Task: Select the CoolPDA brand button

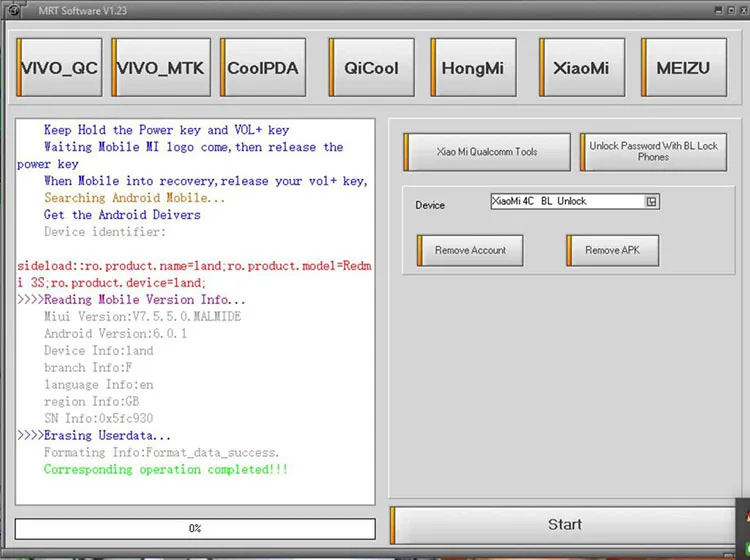Action: 263,67
